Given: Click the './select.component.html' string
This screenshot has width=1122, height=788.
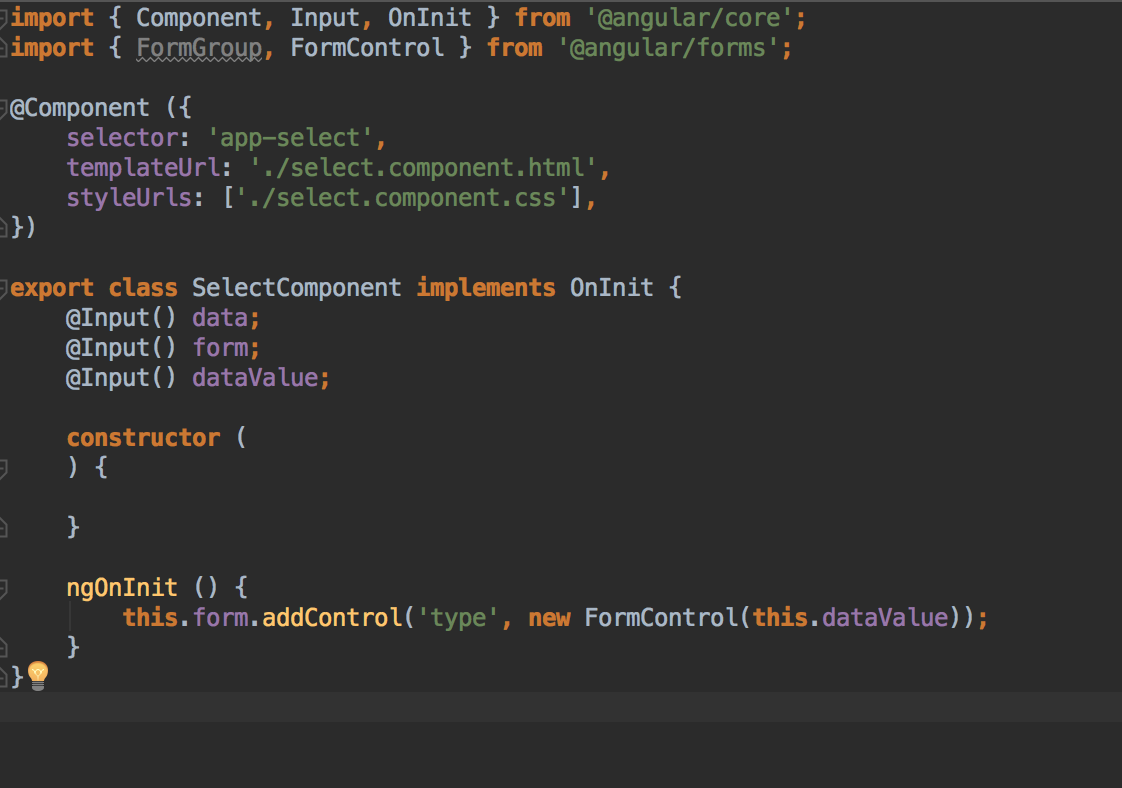Looking at the screenshot, I should click(x=424, y=167).
